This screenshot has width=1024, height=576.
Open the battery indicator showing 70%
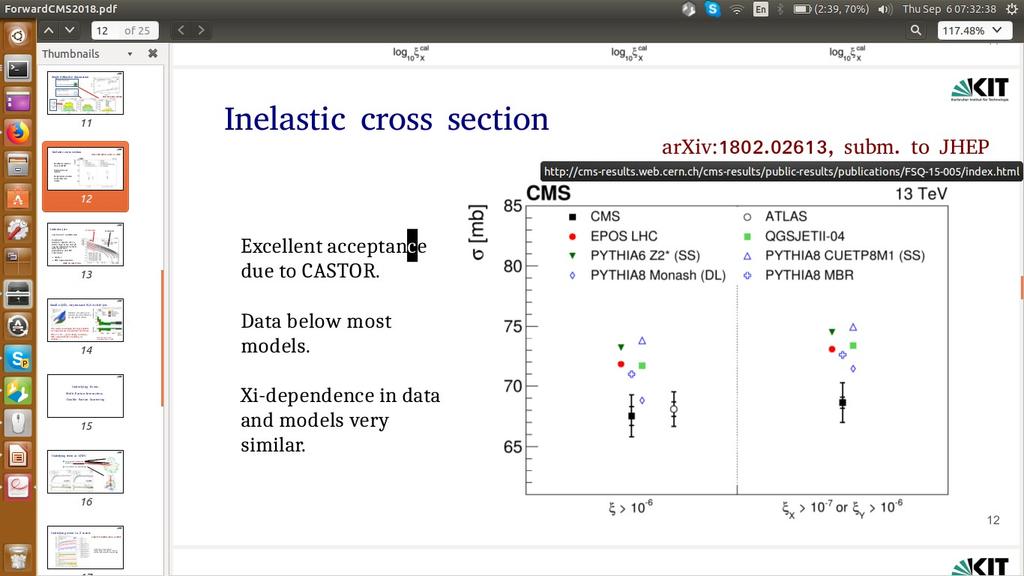831,9
